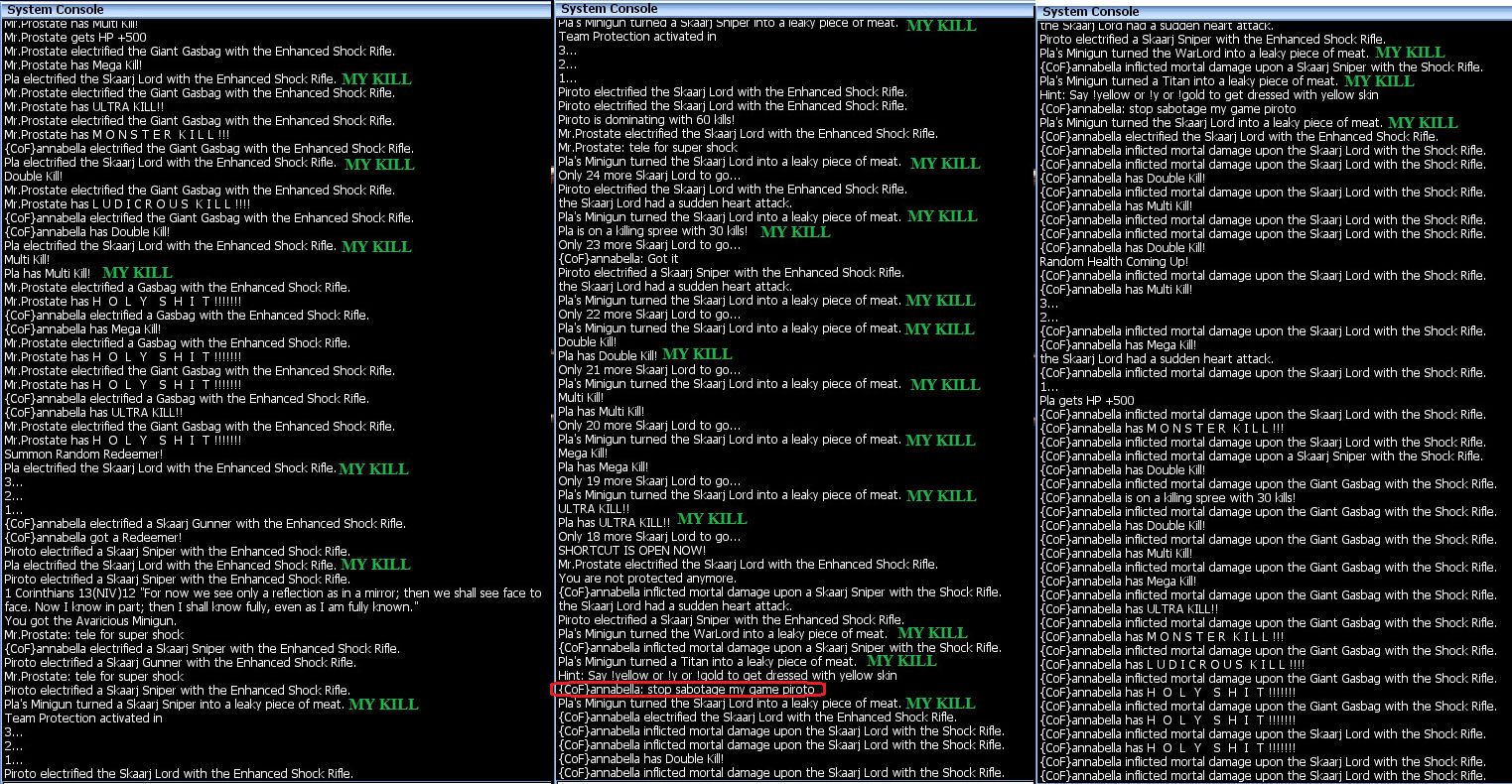Select "Only 23 more Skaarj Lord to go..."
Image resolution: width=1512 pixels, height=784 pixels.
pyautogui.click(x=649, y=244)
